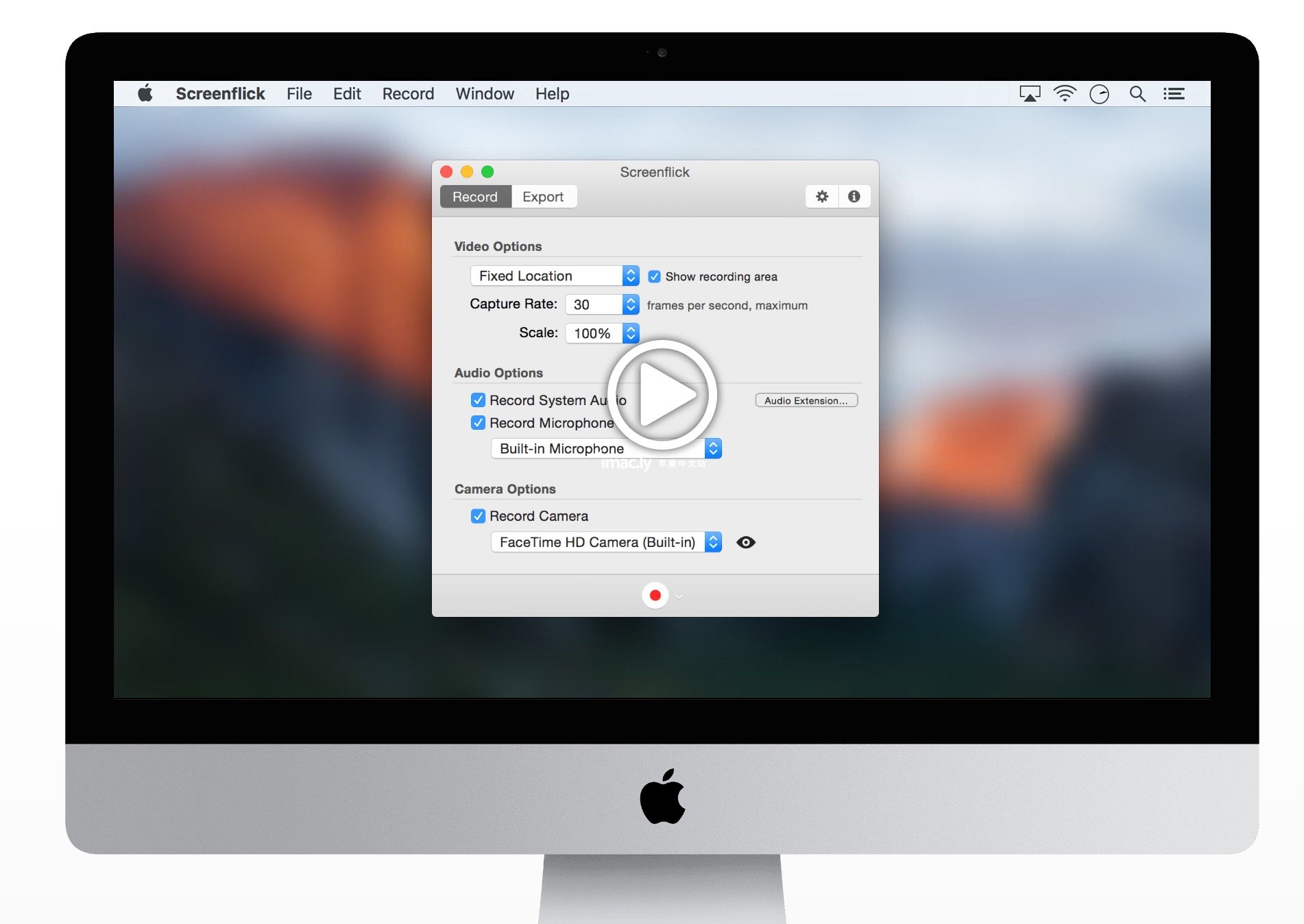Click the AirPlay display icon
Screen dimensions: 1304x924
(1030, 94)
